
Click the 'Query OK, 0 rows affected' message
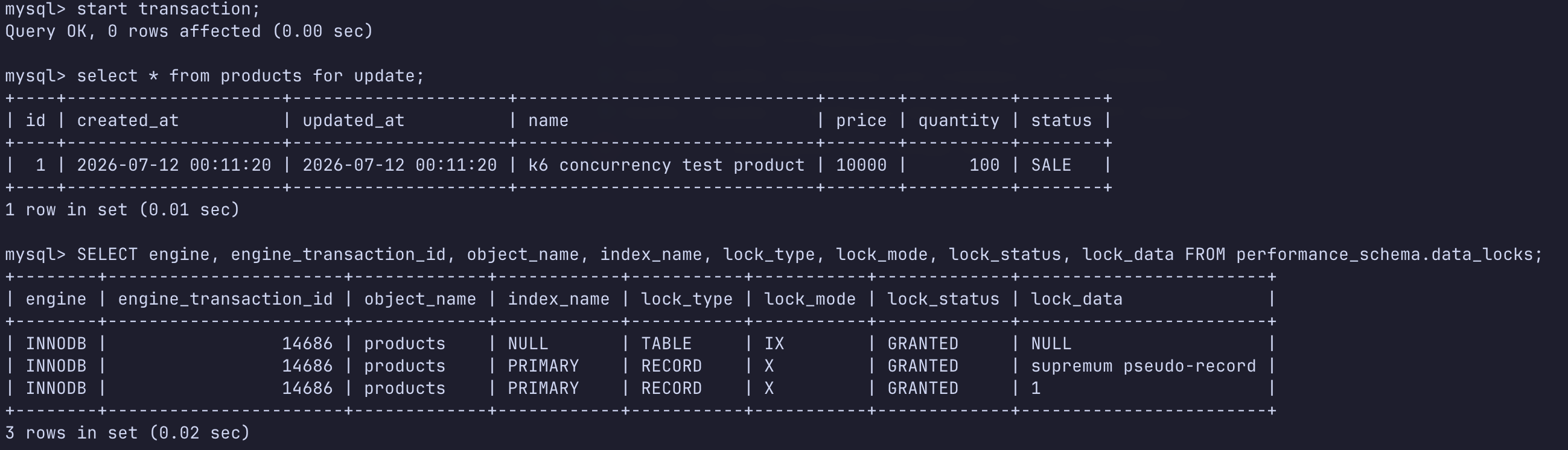(x=189, y=31)
